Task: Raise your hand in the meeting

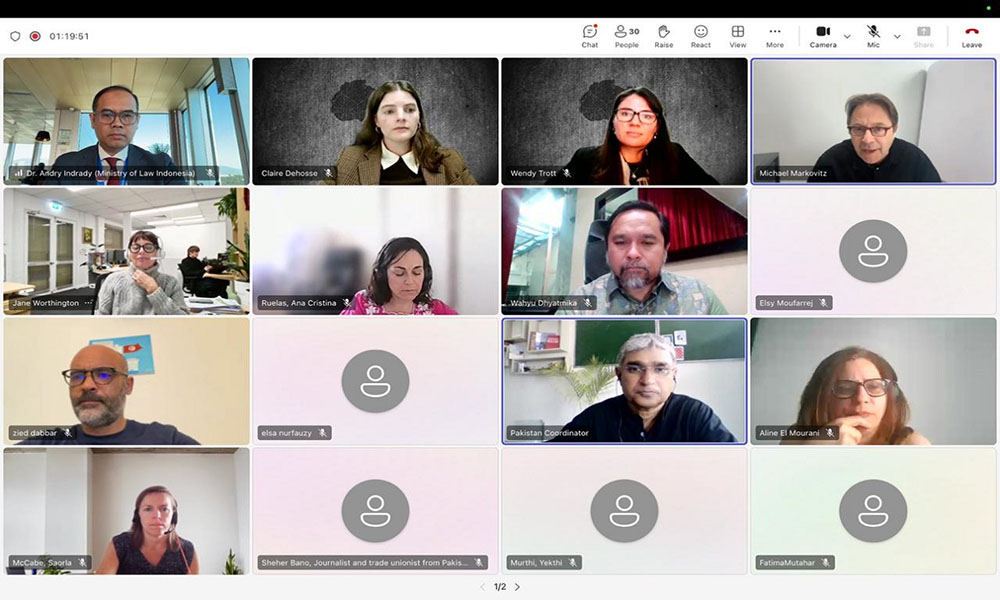Action: pos(664,36)
